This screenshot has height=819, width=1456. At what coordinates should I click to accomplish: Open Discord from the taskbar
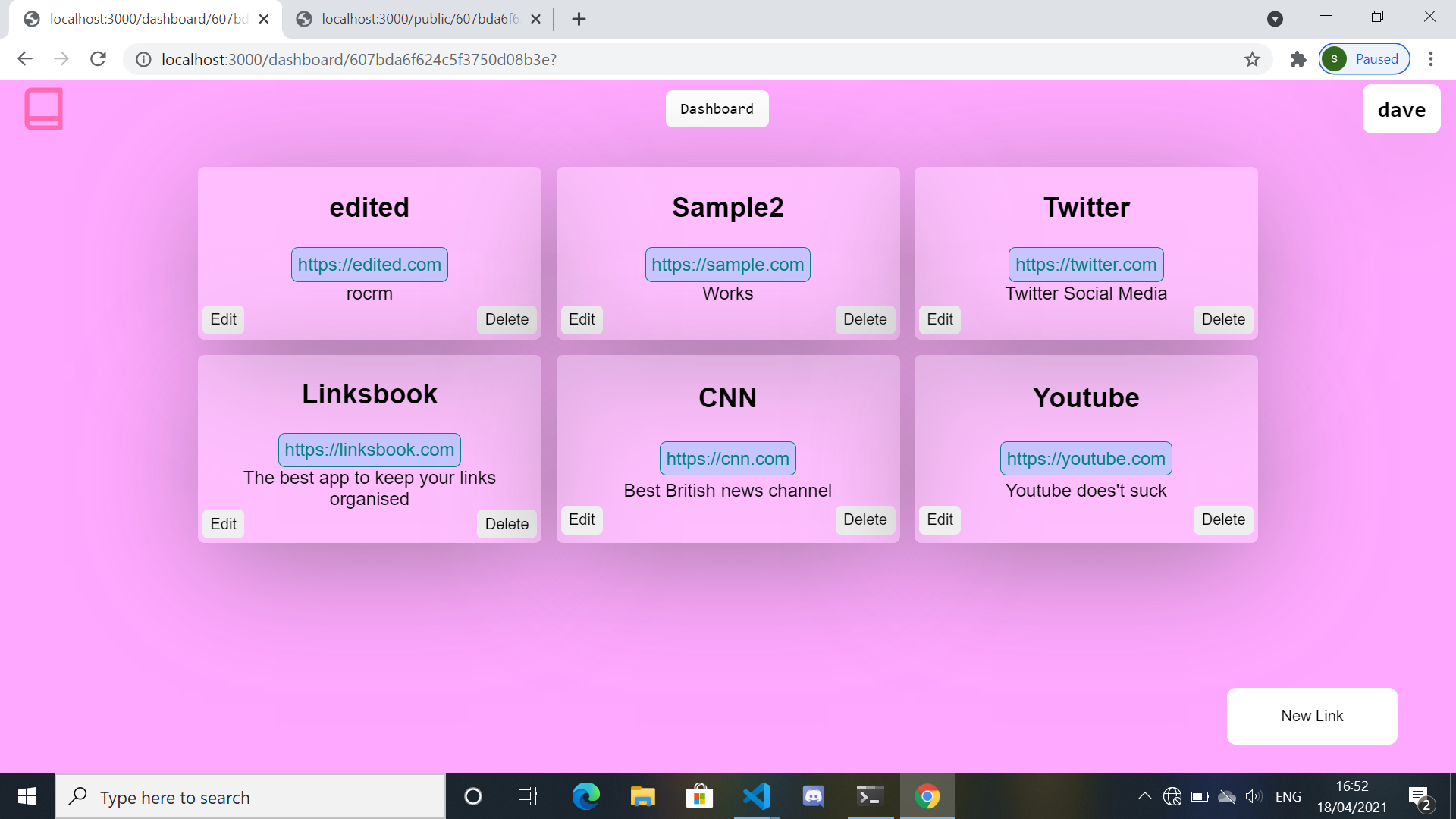813,796
